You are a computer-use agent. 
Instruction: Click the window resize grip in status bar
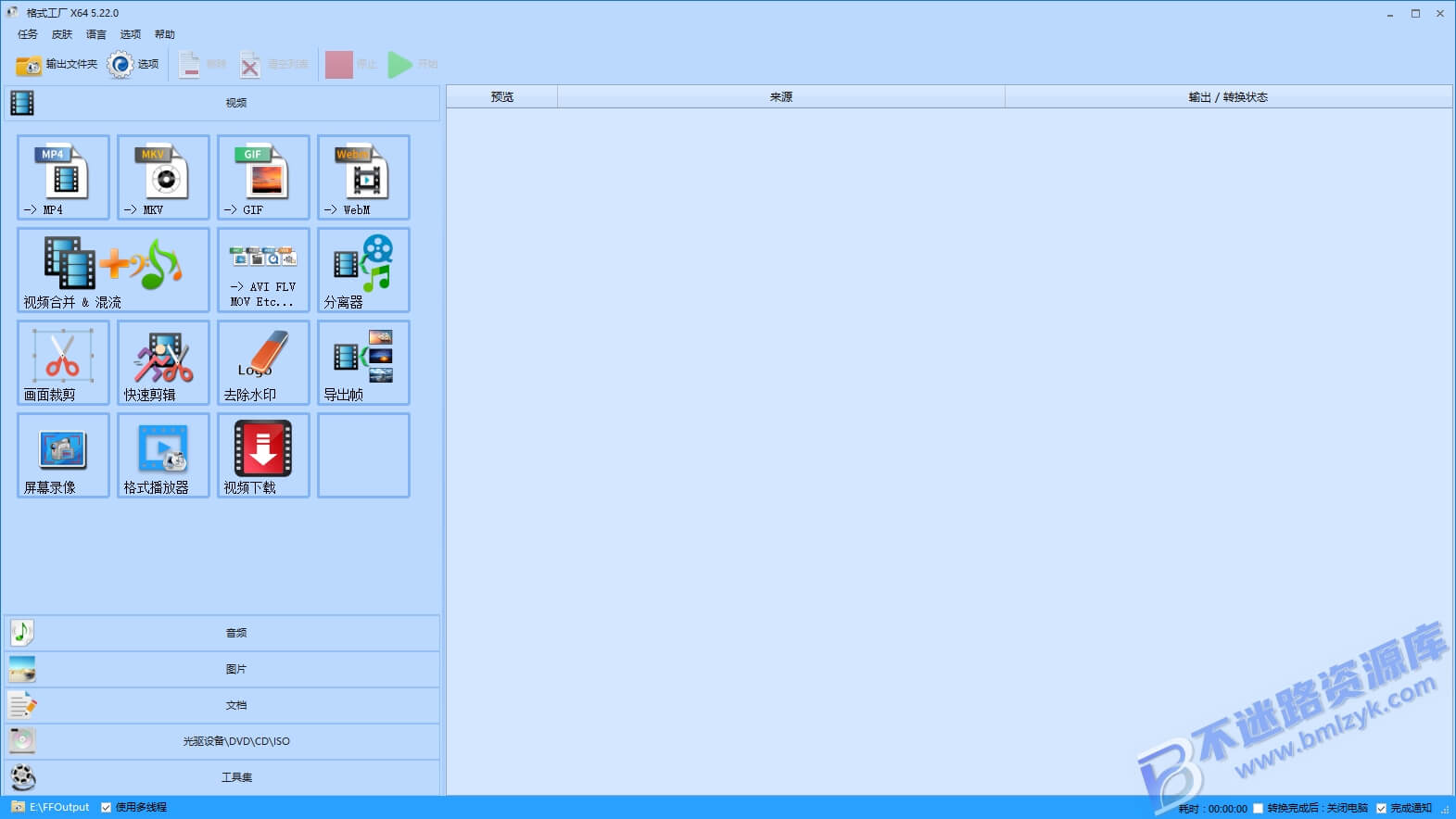point(1446,810)
